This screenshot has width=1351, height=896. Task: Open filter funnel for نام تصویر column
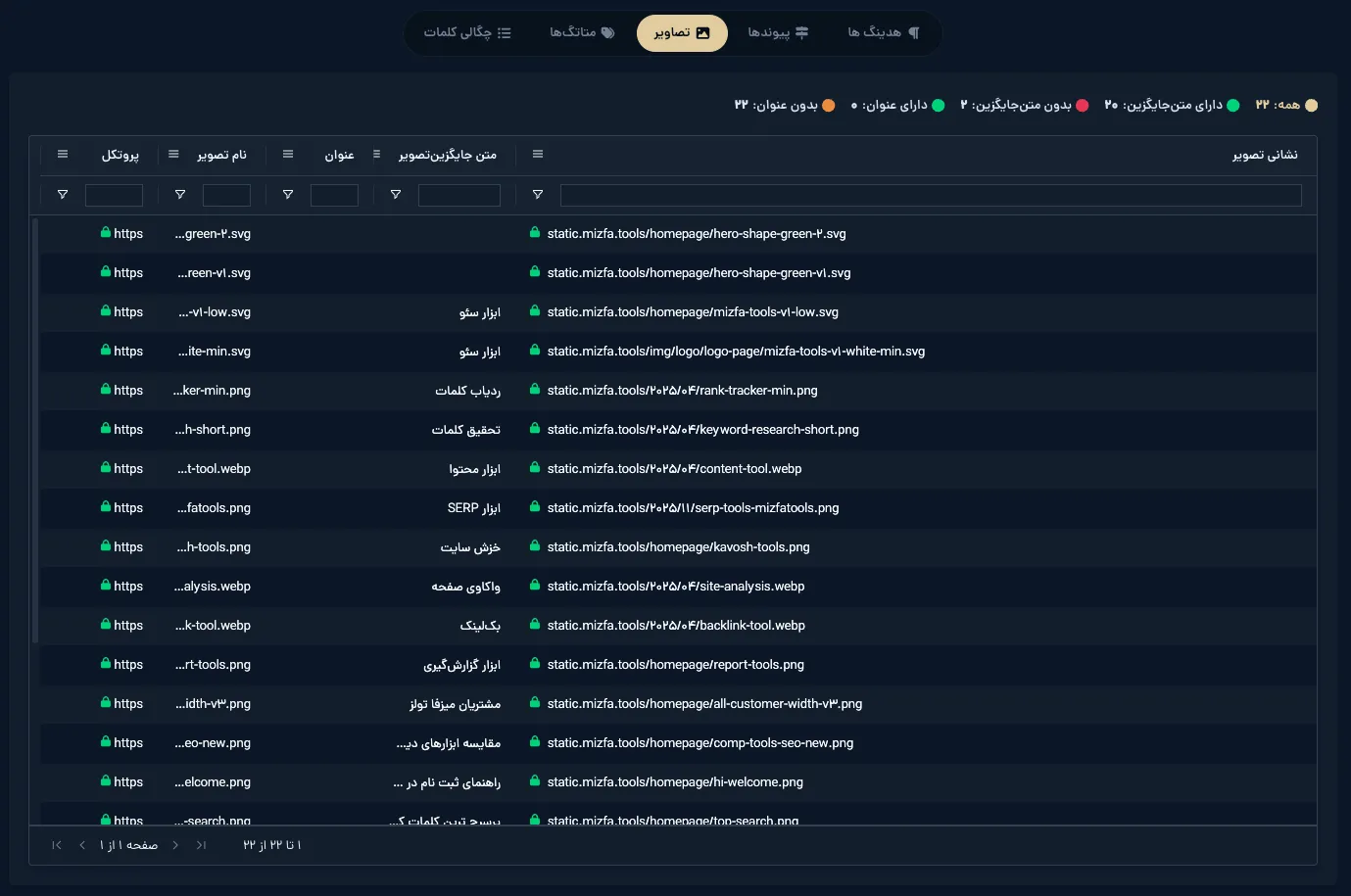coord(180,195)
